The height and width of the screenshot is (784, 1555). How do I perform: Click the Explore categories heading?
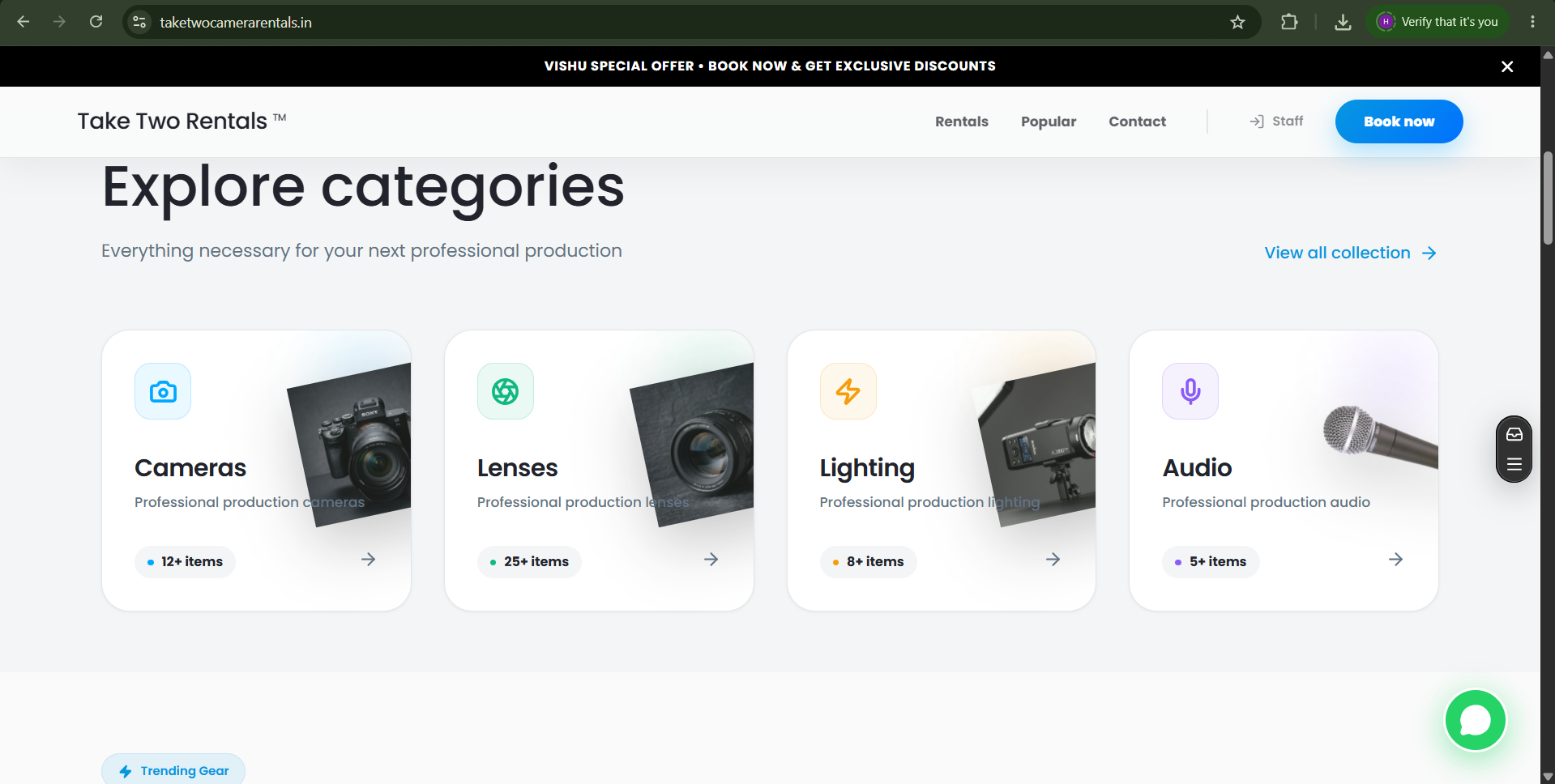pyautogui.click(x=363, y=188)
